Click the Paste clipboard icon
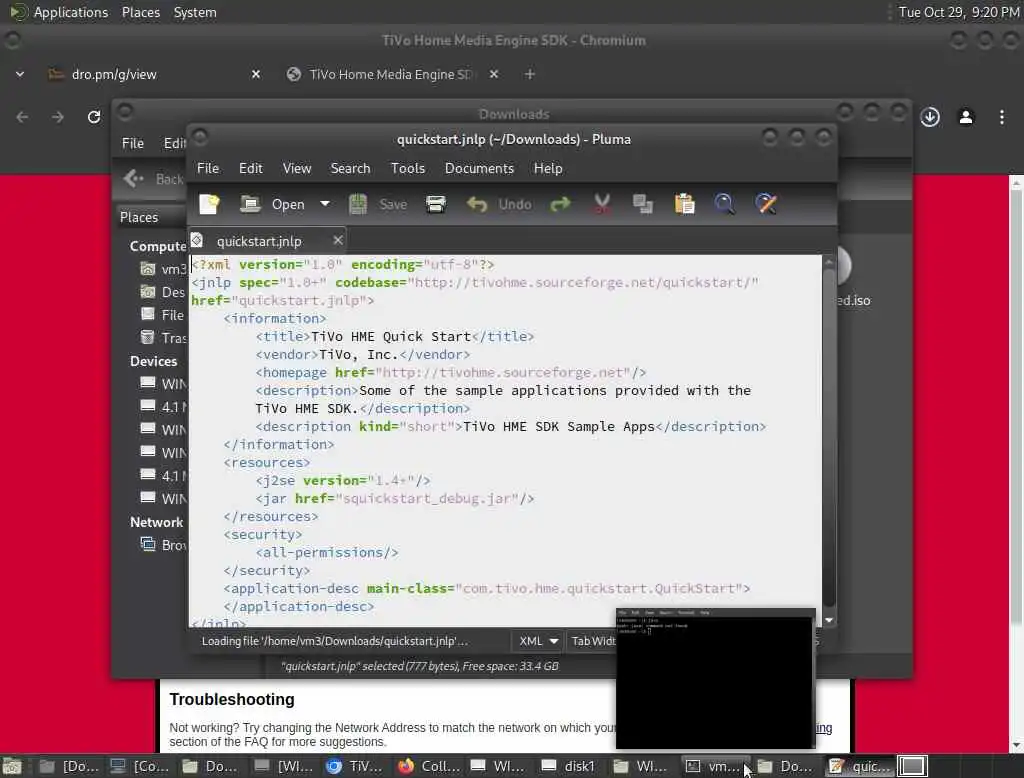 (684, 204)
